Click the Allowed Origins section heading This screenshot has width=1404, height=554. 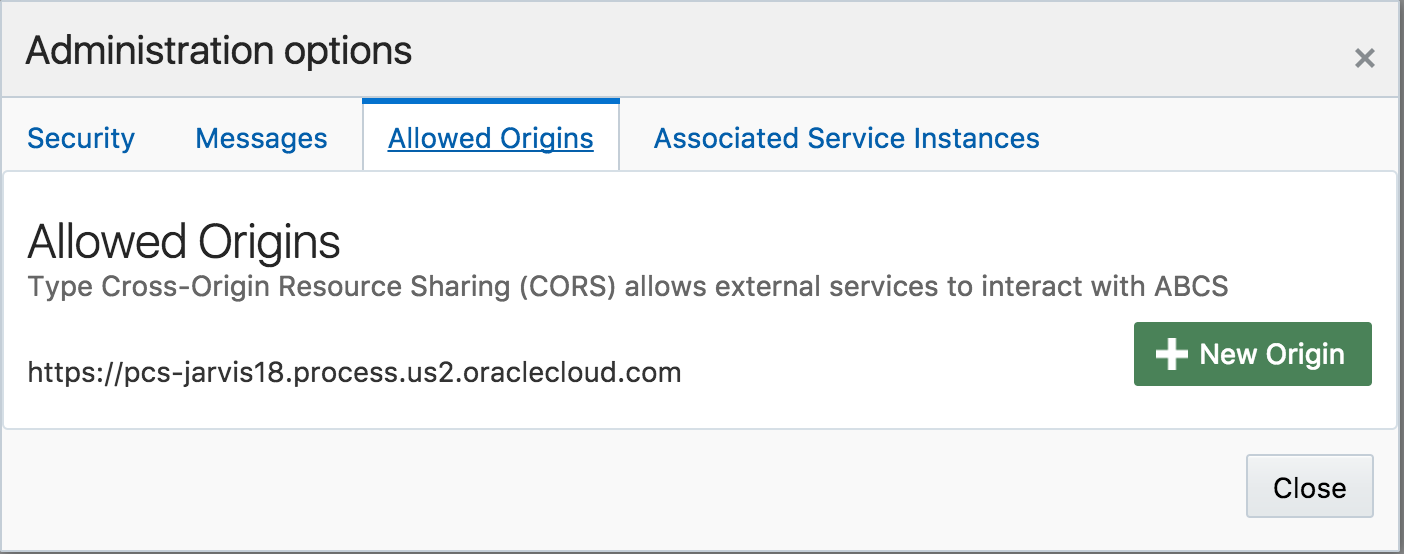coord(184,242)
